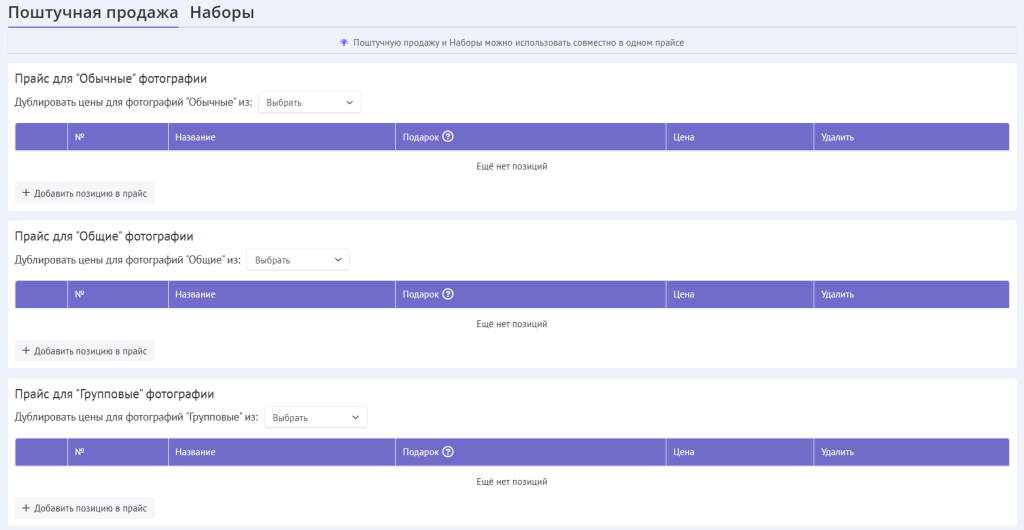Open the "Выбрать" dropdown for "Общие" photos

(x=298, y=260)
